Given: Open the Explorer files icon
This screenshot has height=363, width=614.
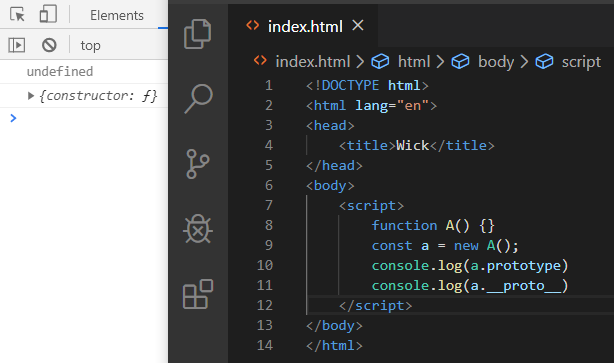Looking at the screenshot, I should click(198, 34).
